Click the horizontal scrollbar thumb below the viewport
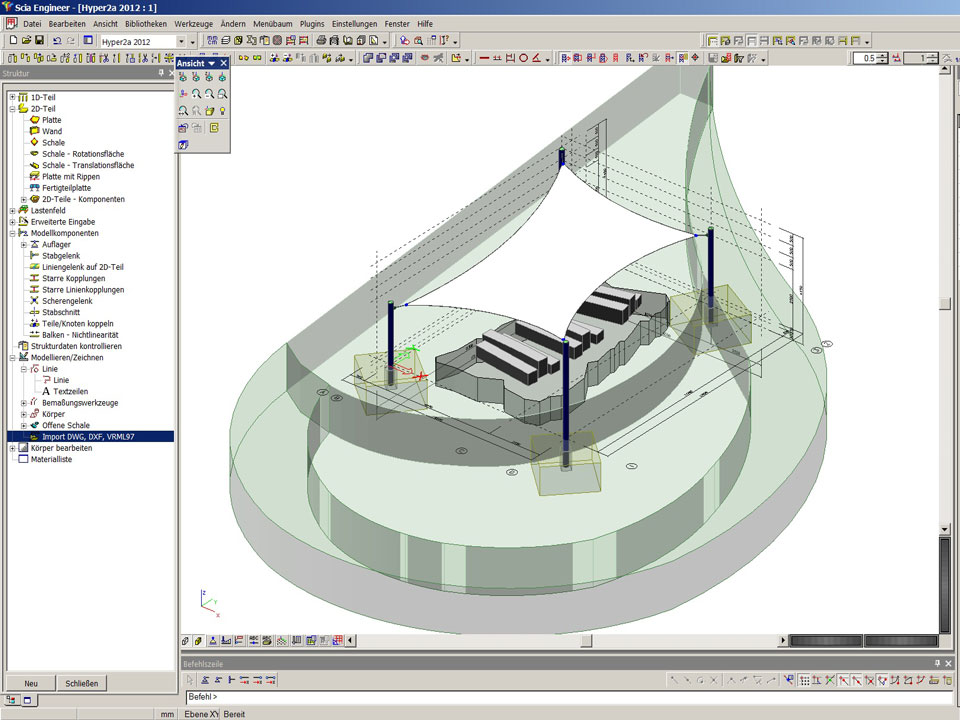The image size is (960, 720). [x=586, y=640]
